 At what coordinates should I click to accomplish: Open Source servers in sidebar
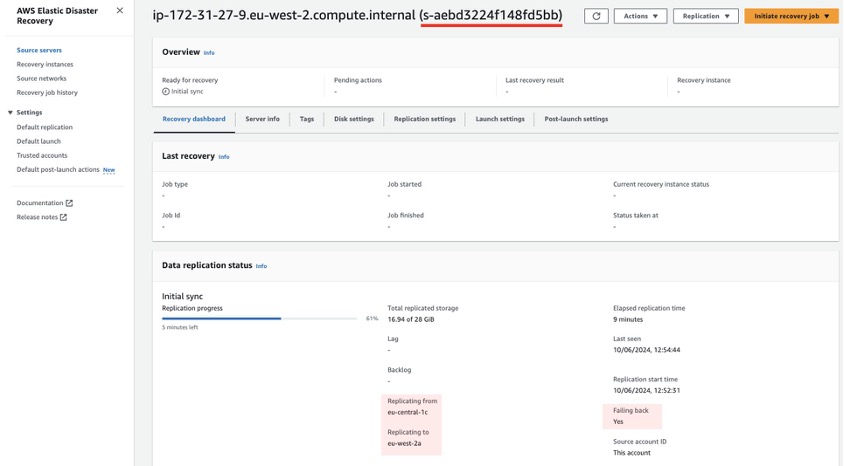click(39, 50)
